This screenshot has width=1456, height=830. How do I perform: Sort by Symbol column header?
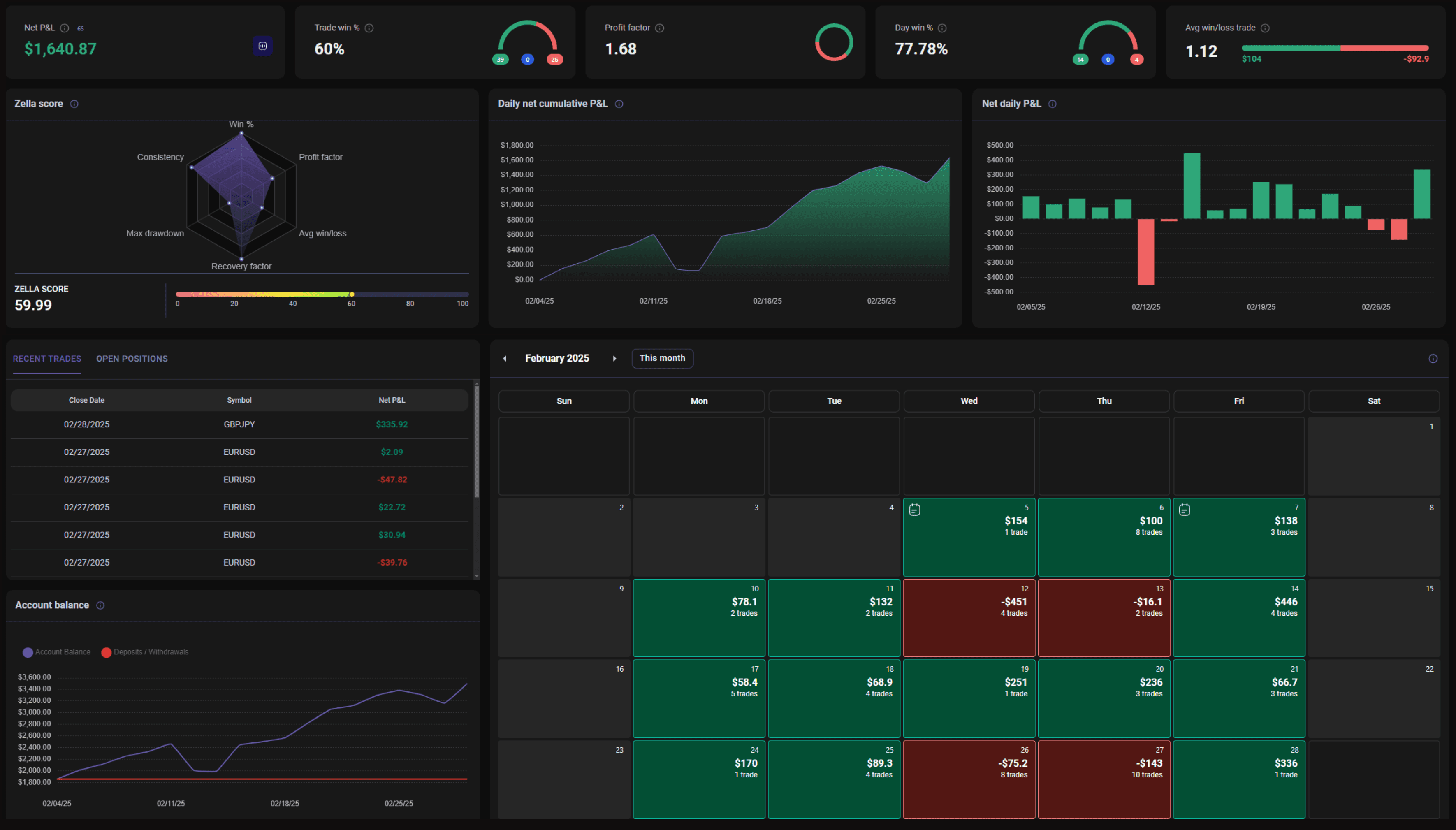pos(239,400)
